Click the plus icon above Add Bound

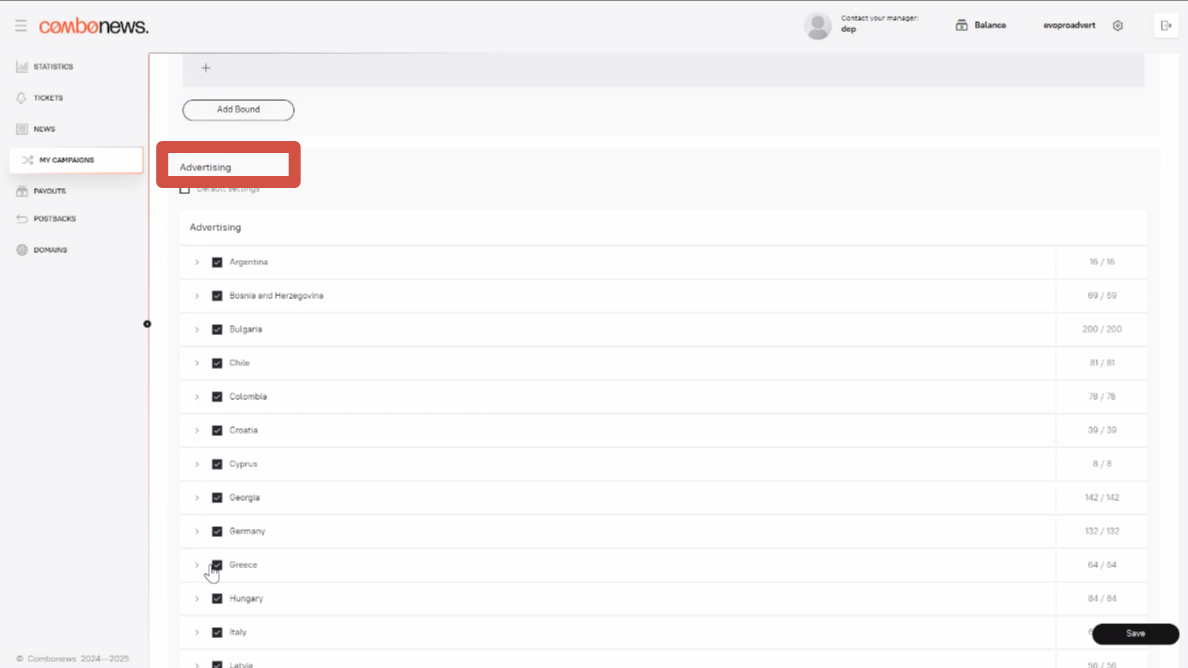[x=206, y=68]
